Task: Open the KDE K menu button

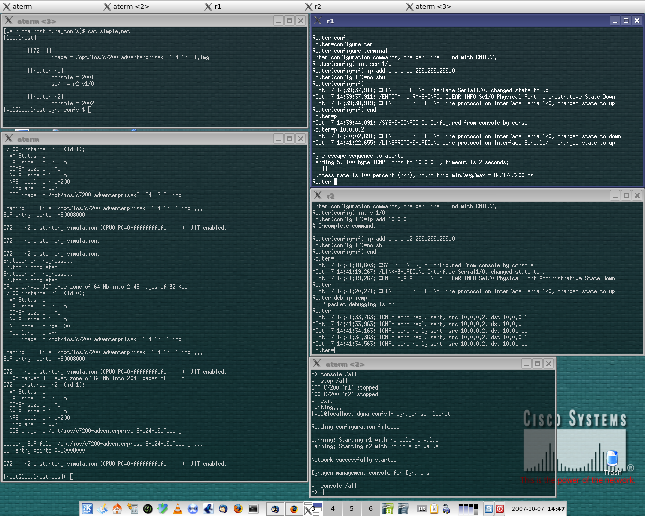Action: (x=87, y=509)
